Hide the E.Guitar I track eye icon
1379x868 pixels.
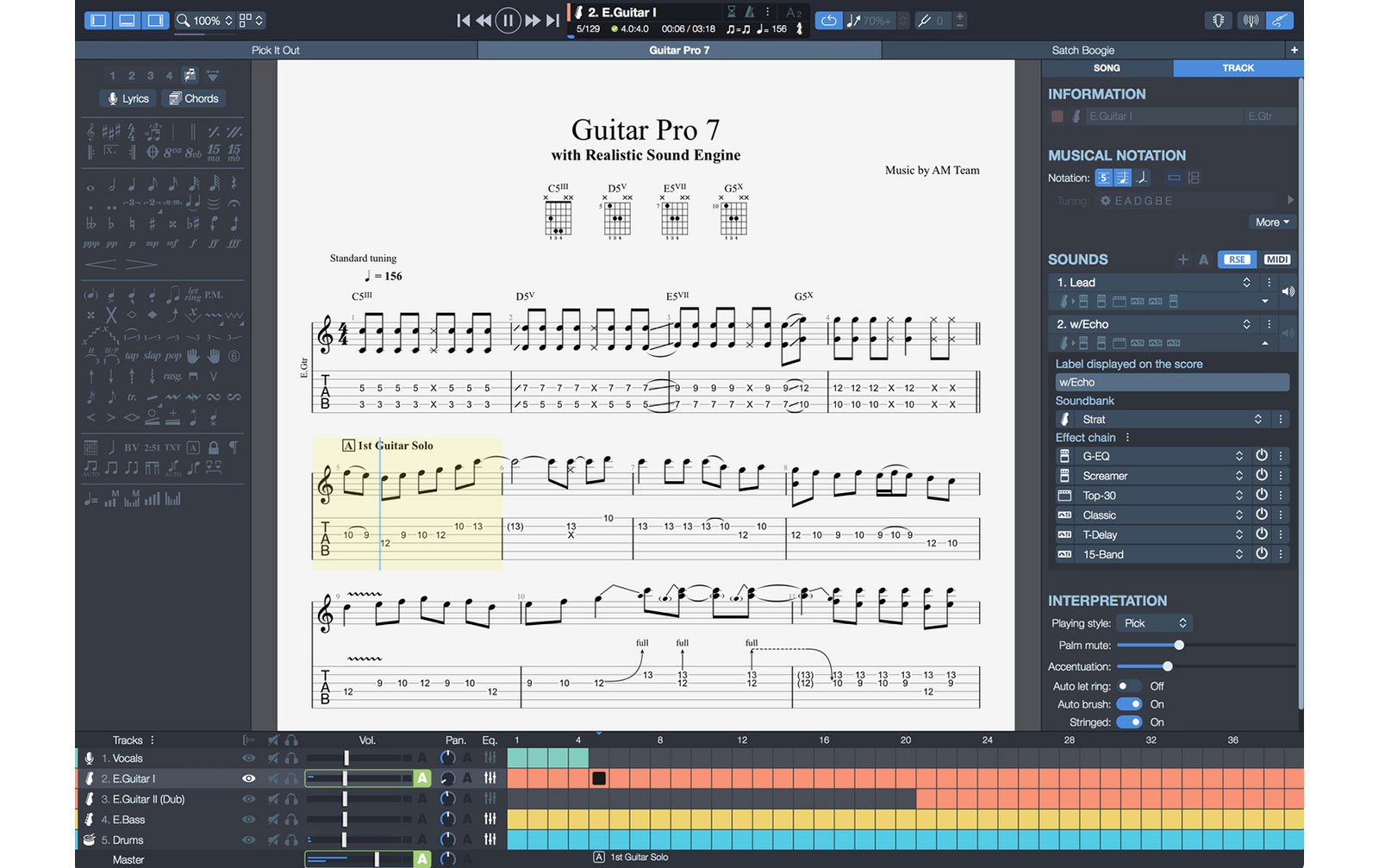(x=248, y=778)
